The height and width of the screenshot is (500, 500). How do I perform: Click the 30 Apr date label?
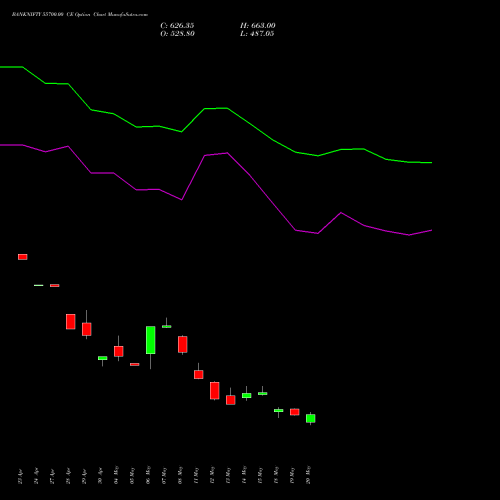(x=100, y=477)
